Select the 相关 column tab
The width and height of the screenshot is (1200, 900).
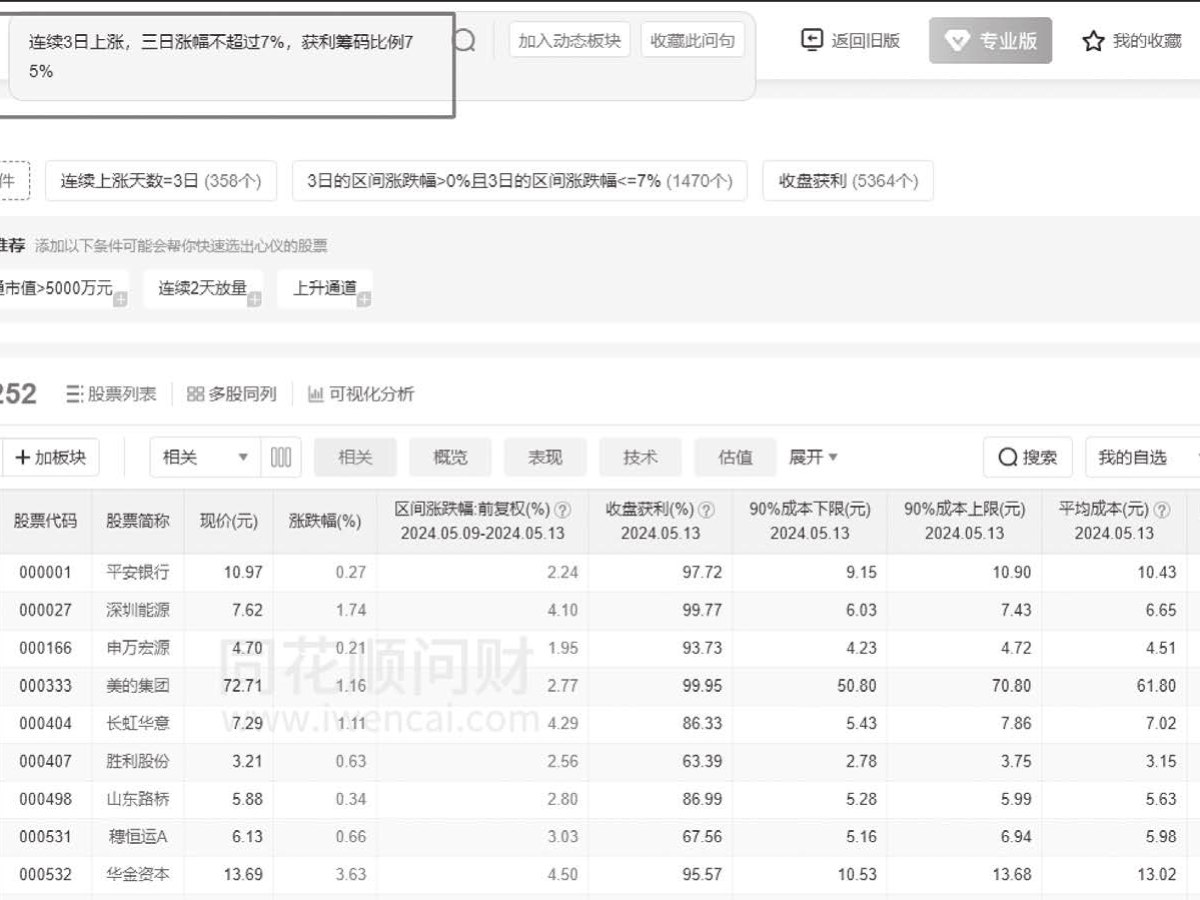(x=355, y=457)
